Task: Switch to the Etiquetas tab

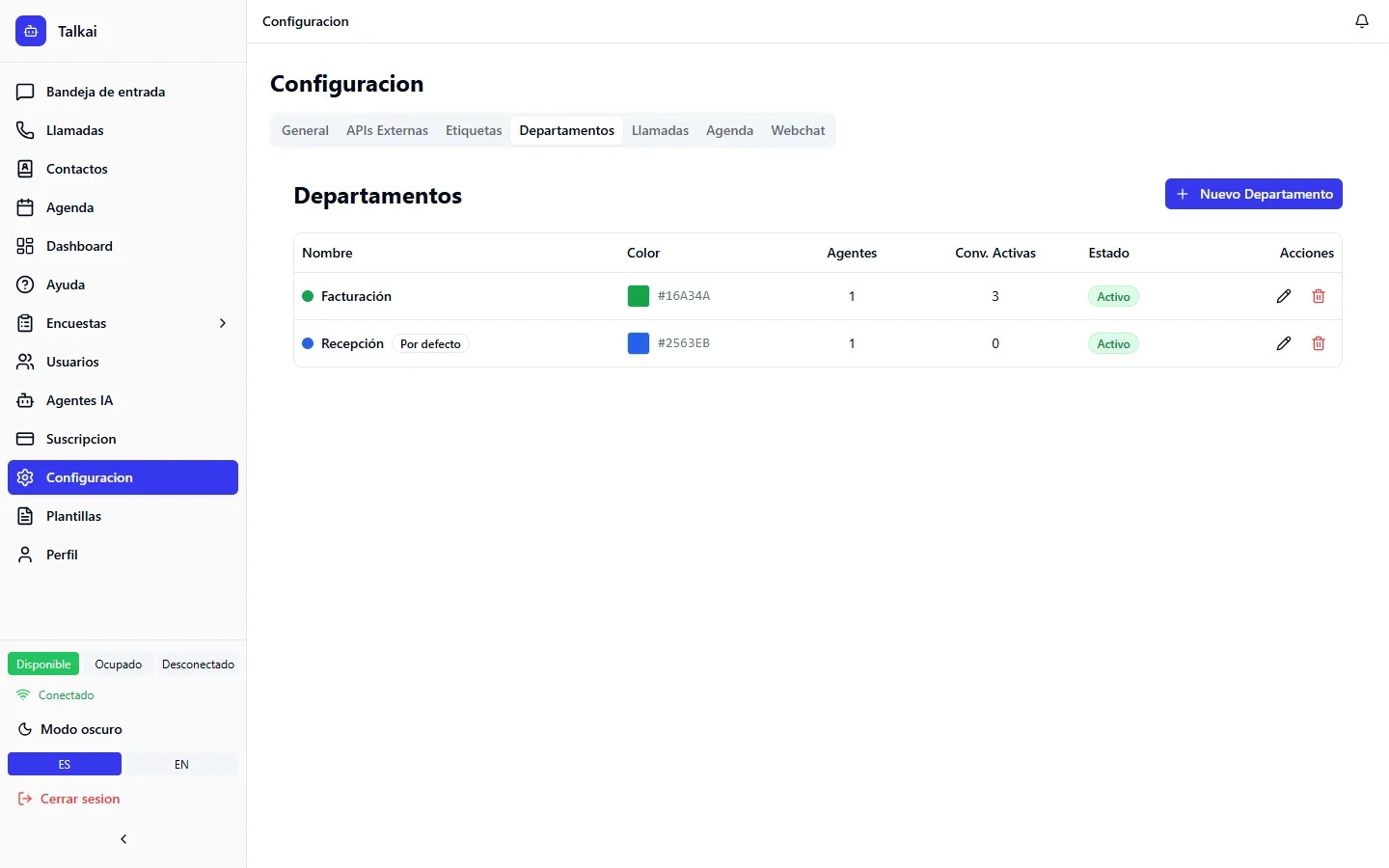Action: 474,130
